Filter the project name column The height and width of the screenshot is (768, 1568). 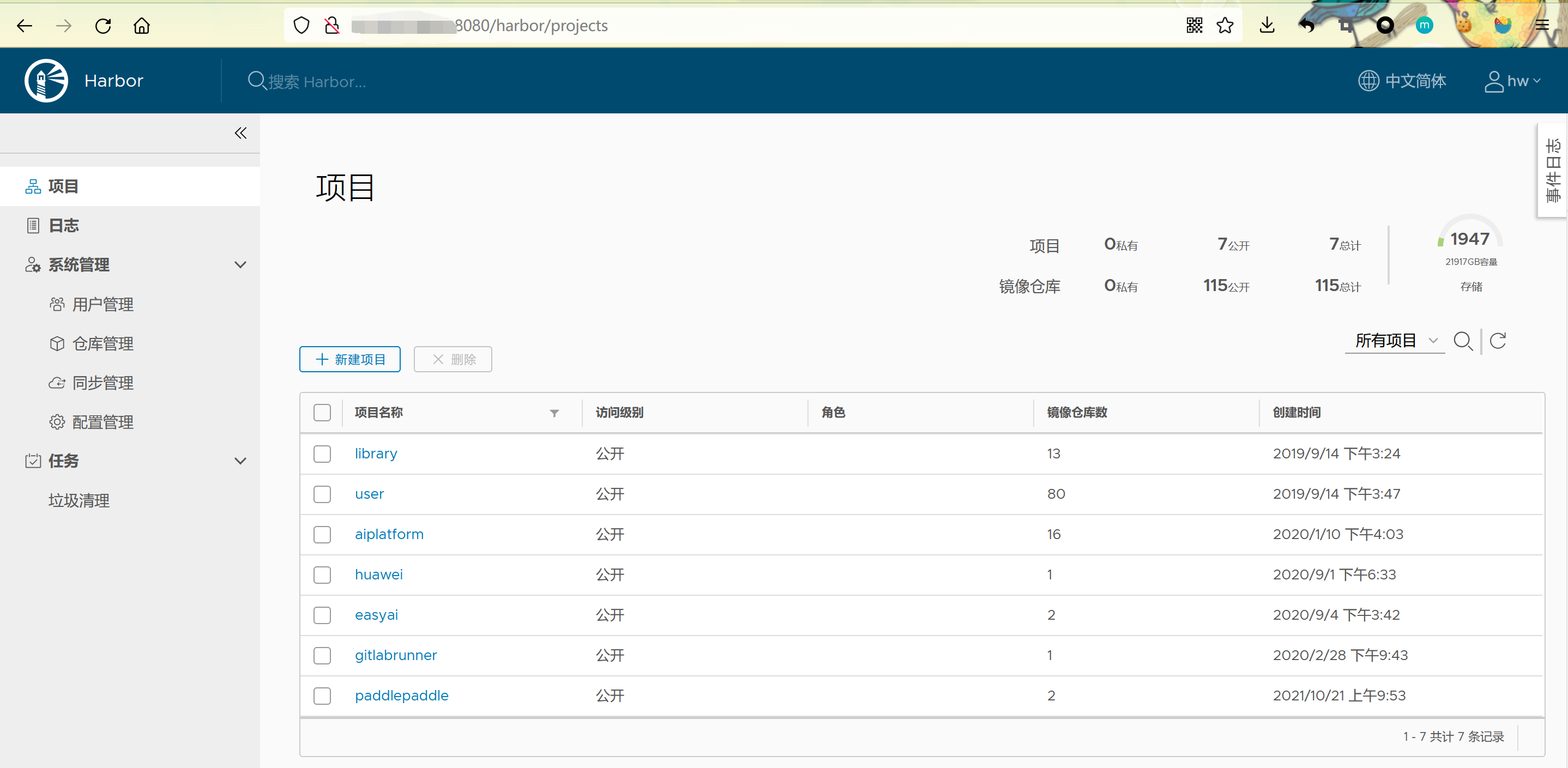click(x=554, y=413)
